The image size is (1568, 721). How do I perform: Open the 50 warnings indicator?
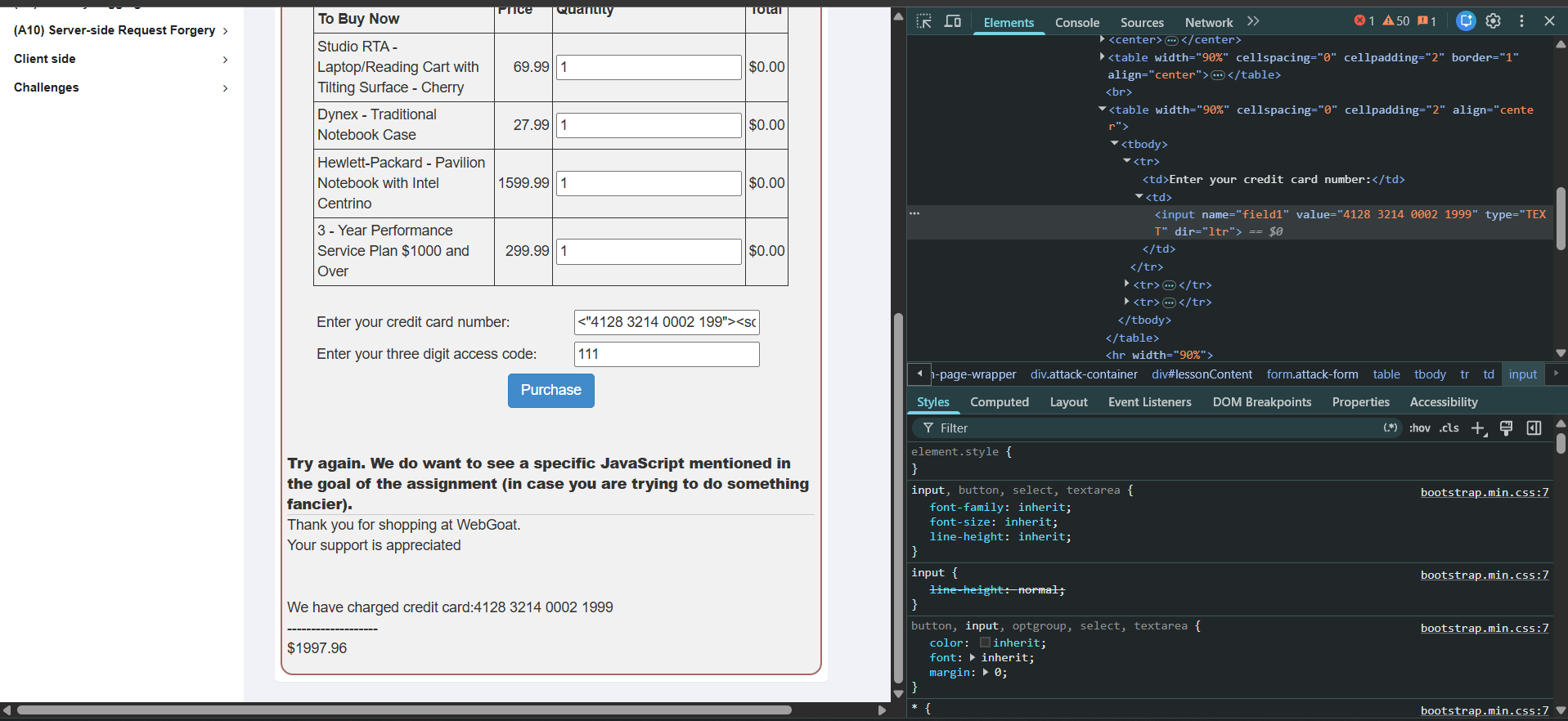pos(1396,21)
